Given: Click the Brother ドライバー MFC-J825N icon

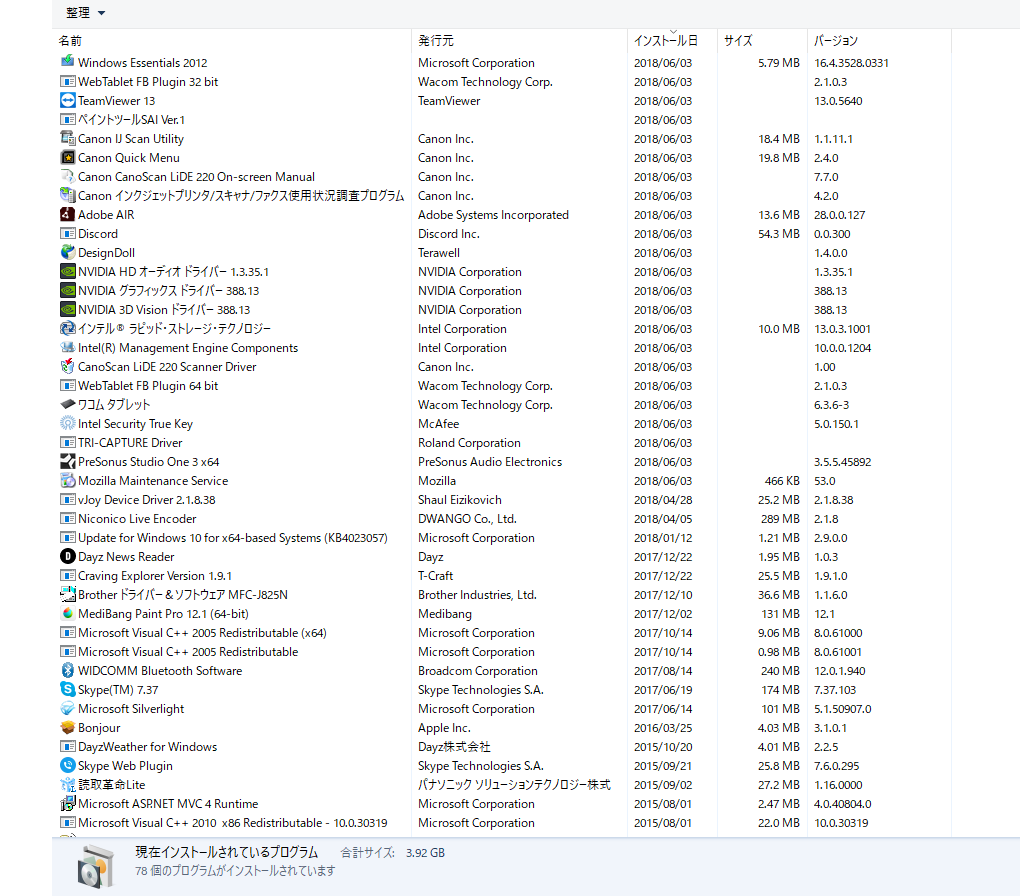Looking at the screenshot, I should [68, 594].
